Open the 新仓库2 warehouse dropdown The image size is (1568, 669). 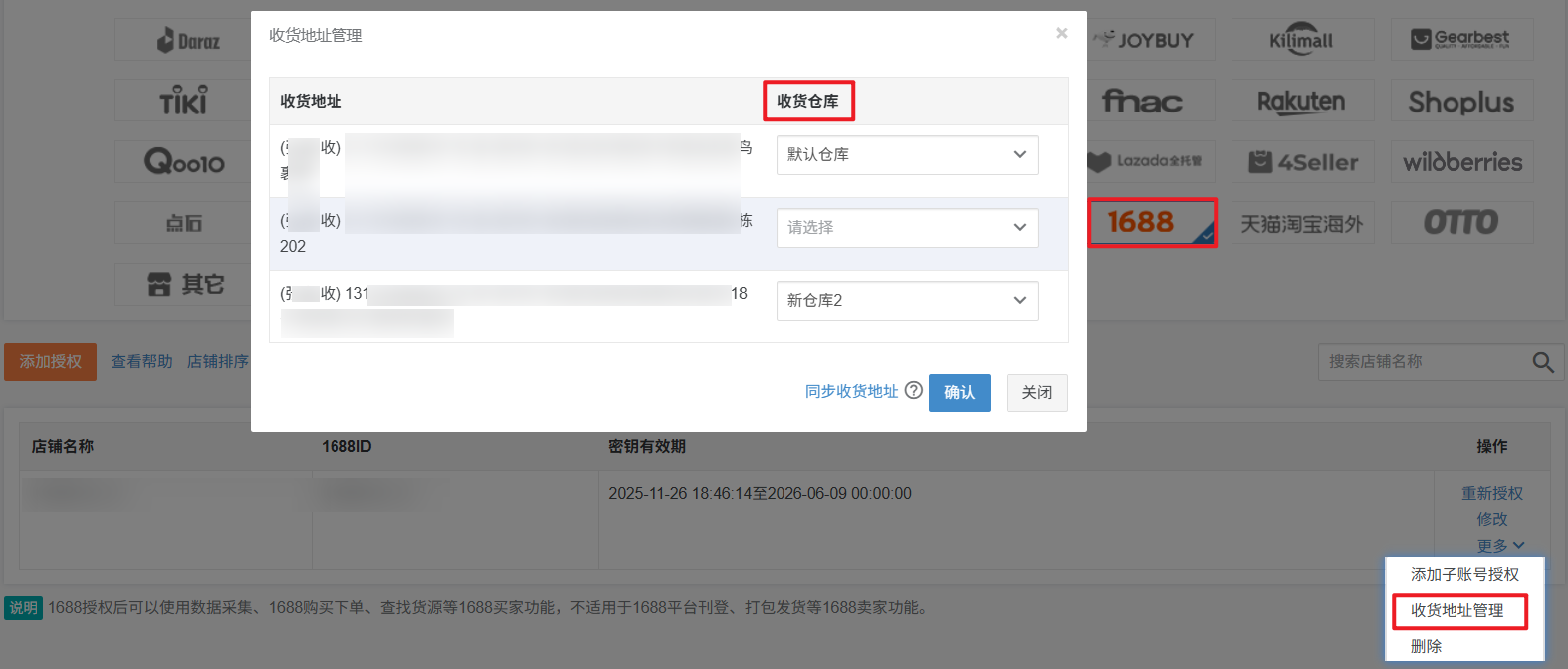(x=907, y=301)
